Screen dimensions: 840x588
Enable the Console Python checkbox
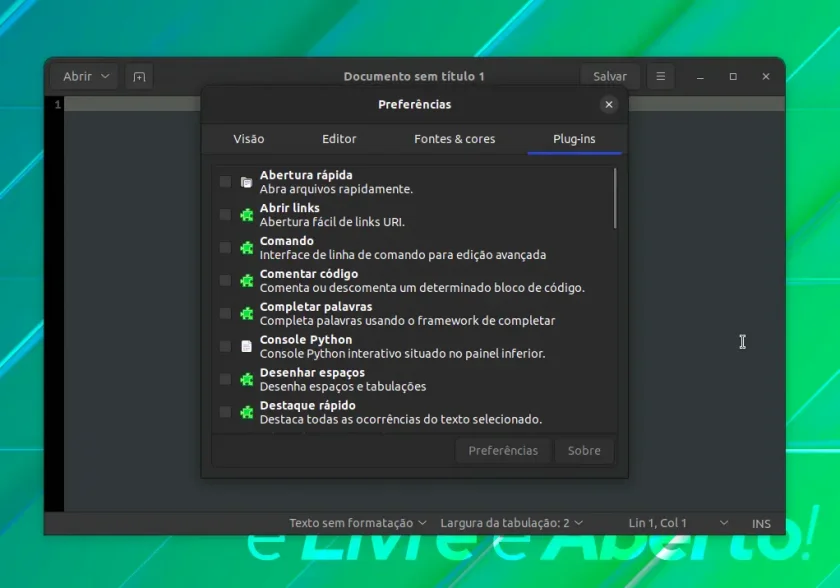pyautogui.click(x=226, y=346)
